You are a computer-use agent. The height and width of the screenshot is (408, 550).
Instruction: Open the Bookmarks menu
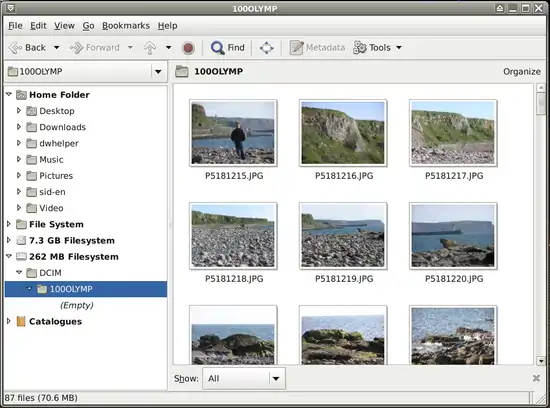[x=126, y=26]
